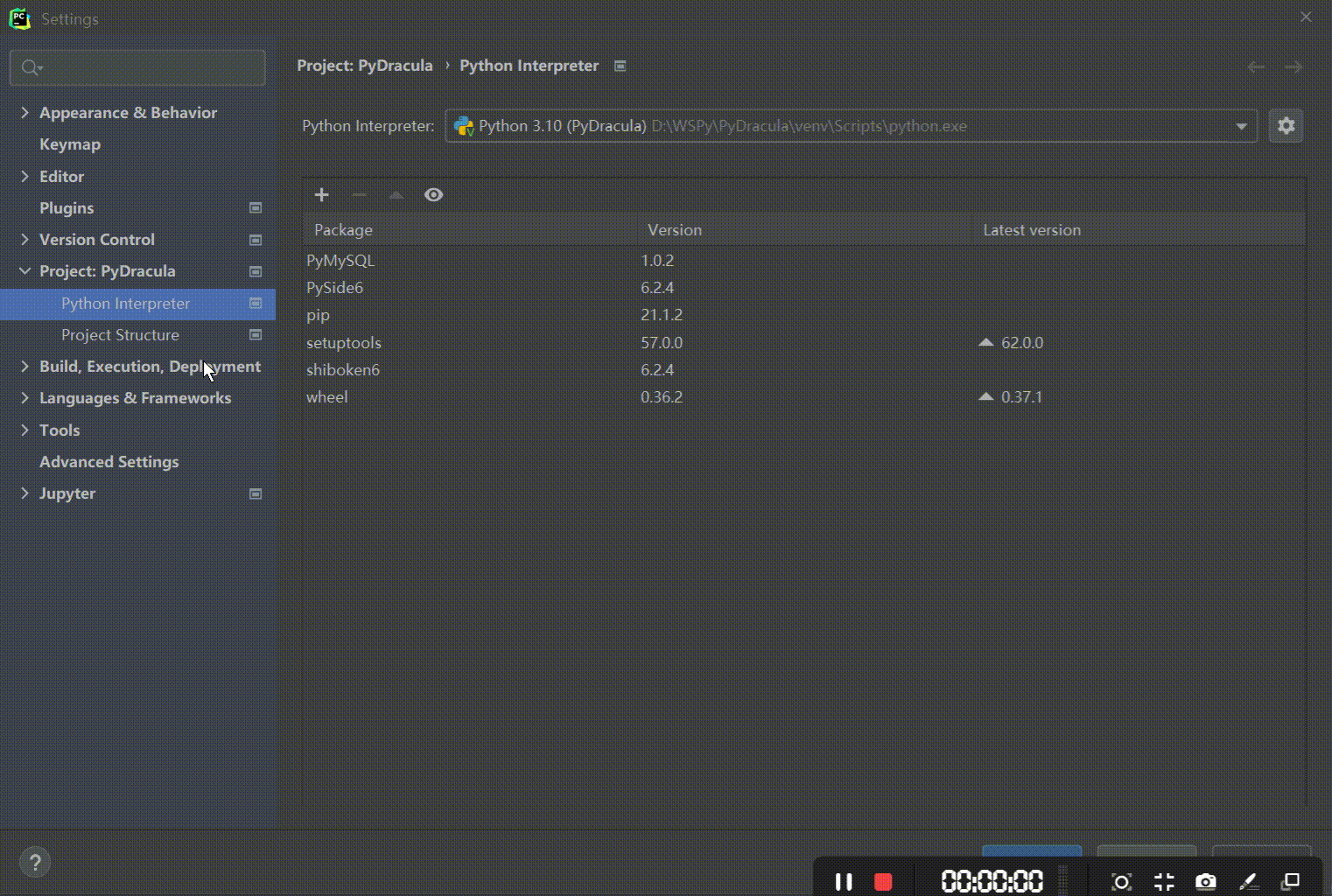Click the wheel update arrow icon
The width and height of the screenshot is (1332, 896).
pyautogui.click(x=986, y=396)
